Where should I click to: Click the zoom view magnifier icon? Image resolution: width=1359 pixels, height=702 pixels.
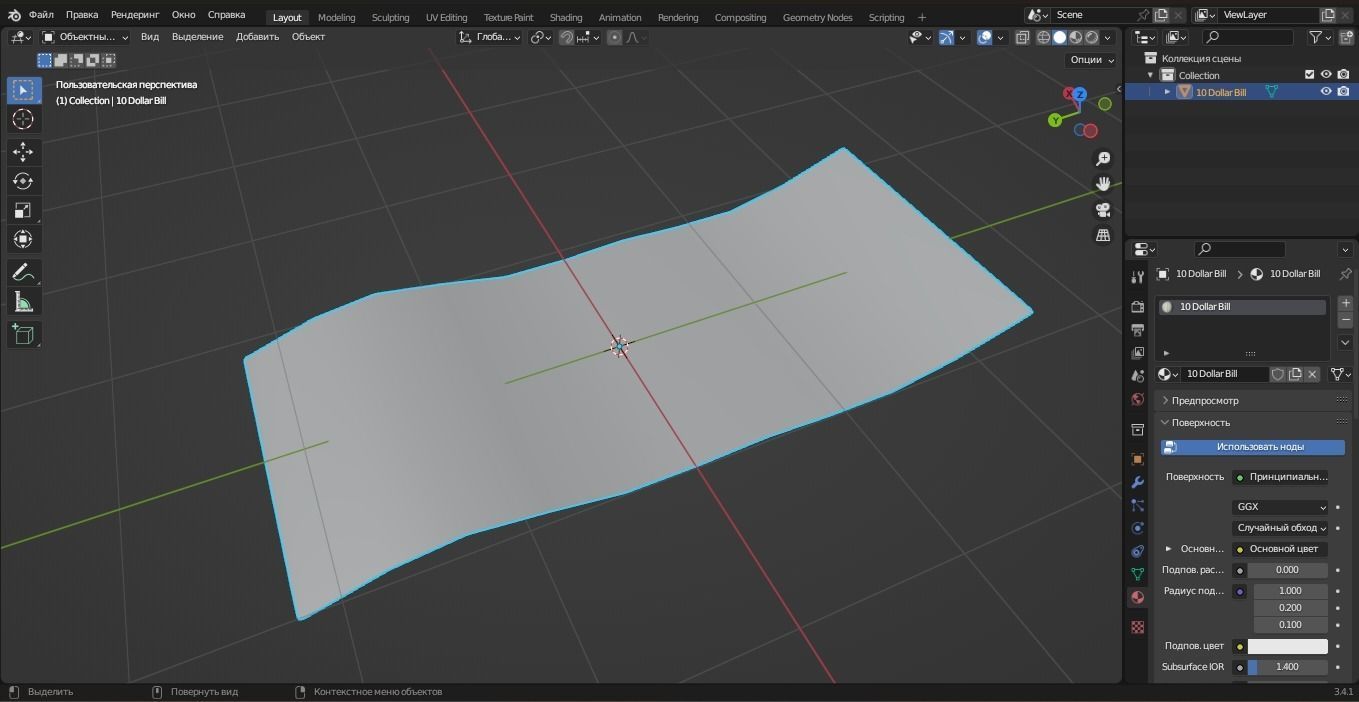(1103, 159)
